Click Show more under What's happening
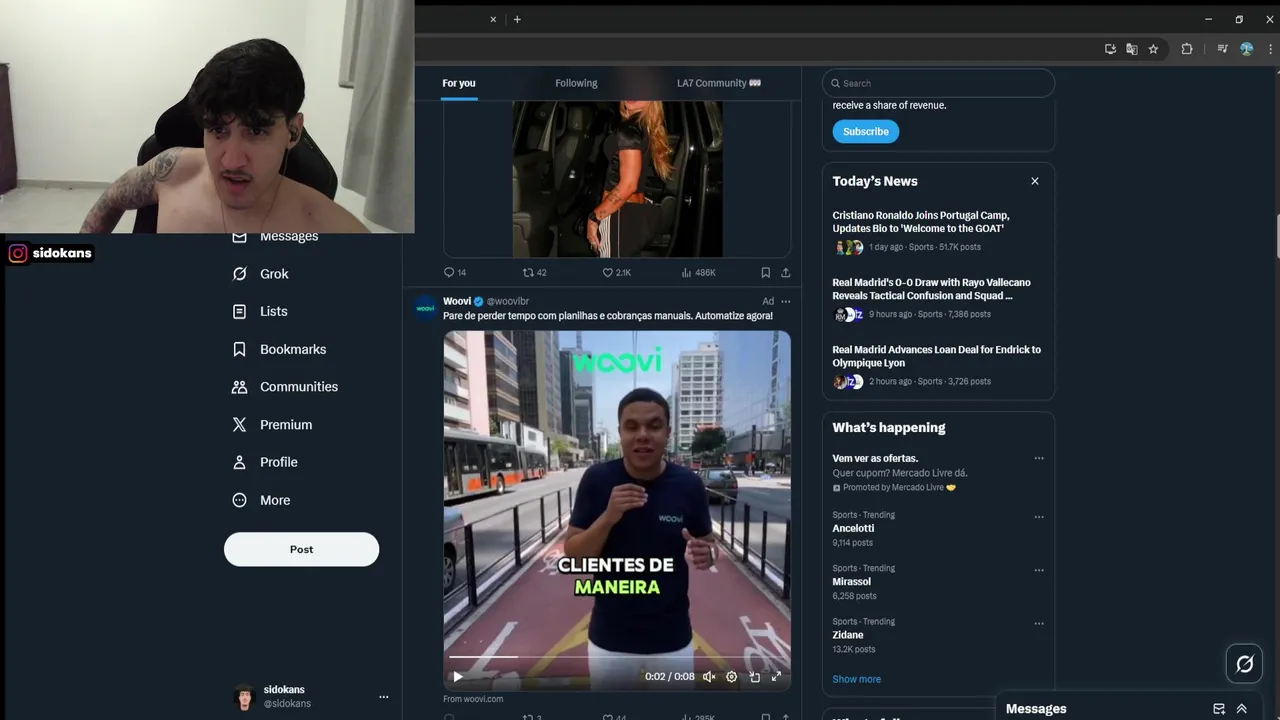This screenshot has height=720, width=1280. pyautogui.click(x=856, y=679)
